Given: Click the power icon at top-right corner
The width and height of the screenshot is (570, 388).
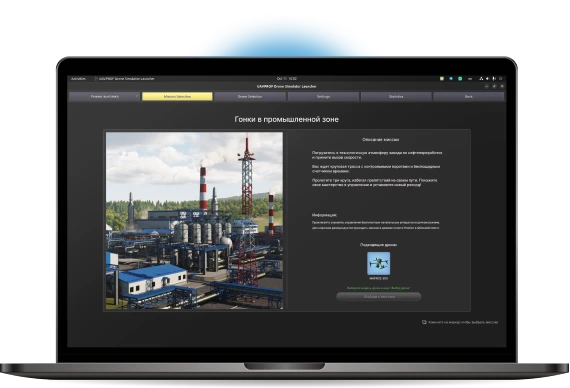Looking at the screenshot, I should point(501,79).
